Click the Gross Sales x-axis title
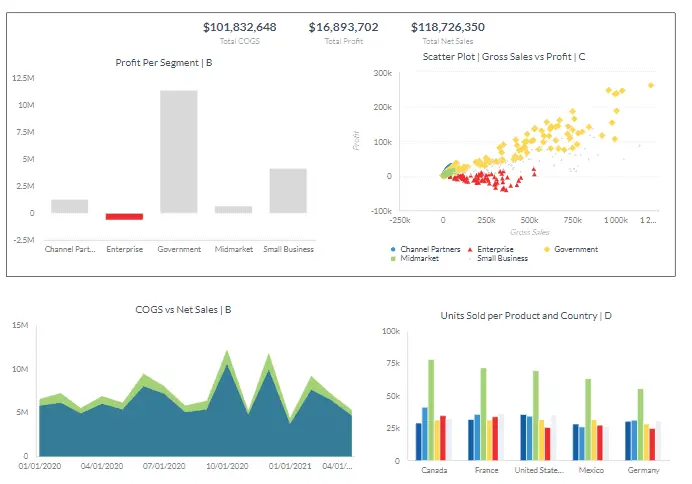692x484 pixels. (x=530, y=232)
